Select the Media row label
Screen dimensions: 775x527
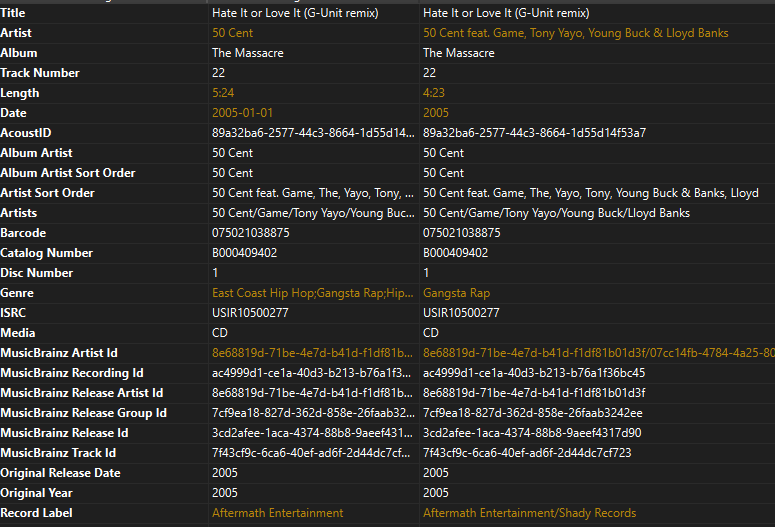tap(18, 333)
